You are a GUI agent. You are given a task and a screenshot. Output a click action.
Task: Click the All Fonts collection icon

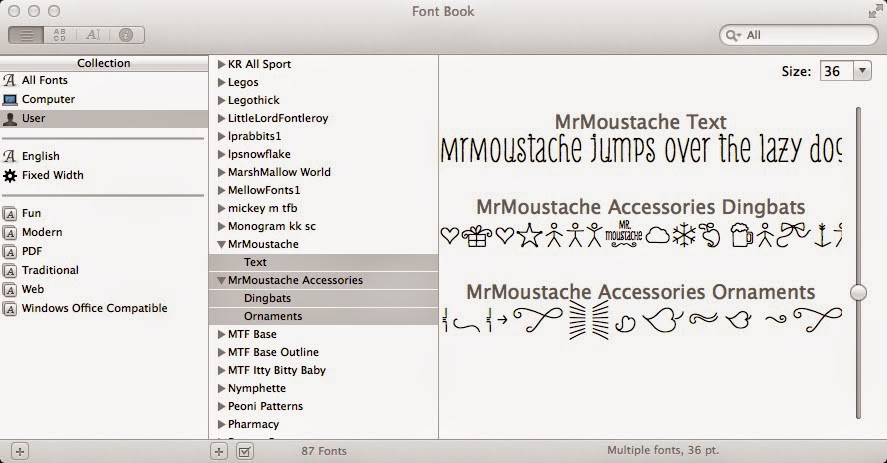pos(10,80)
